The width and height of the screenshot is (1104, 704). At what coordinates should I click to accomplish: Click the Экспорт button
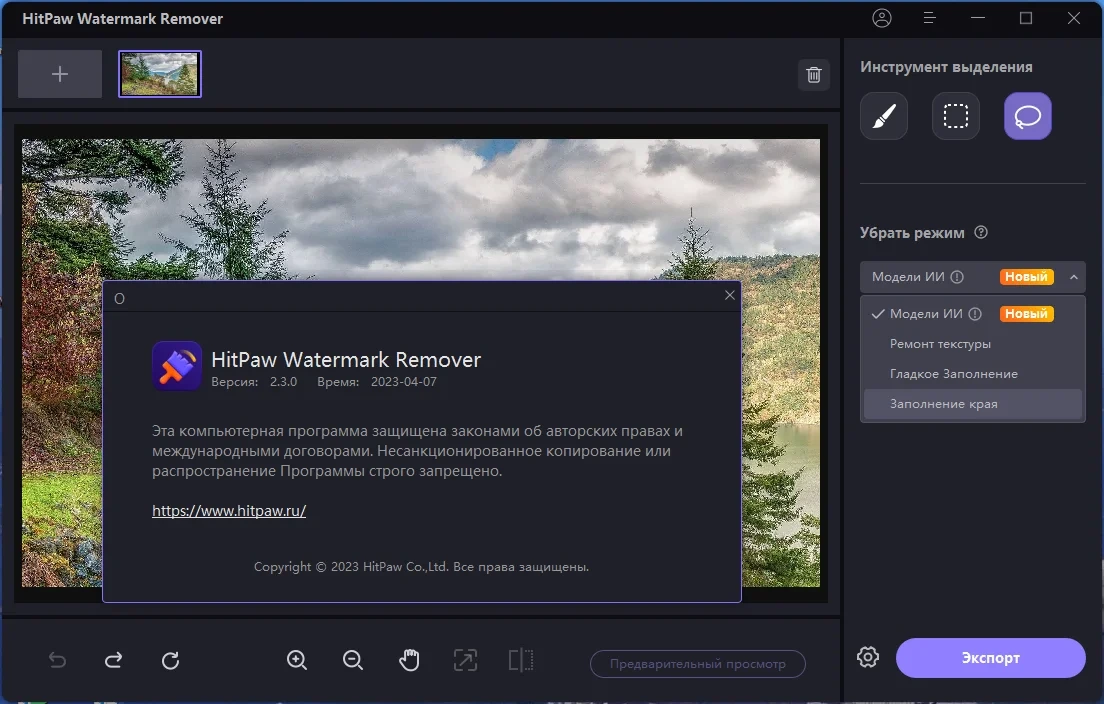[x=991, y=658]
